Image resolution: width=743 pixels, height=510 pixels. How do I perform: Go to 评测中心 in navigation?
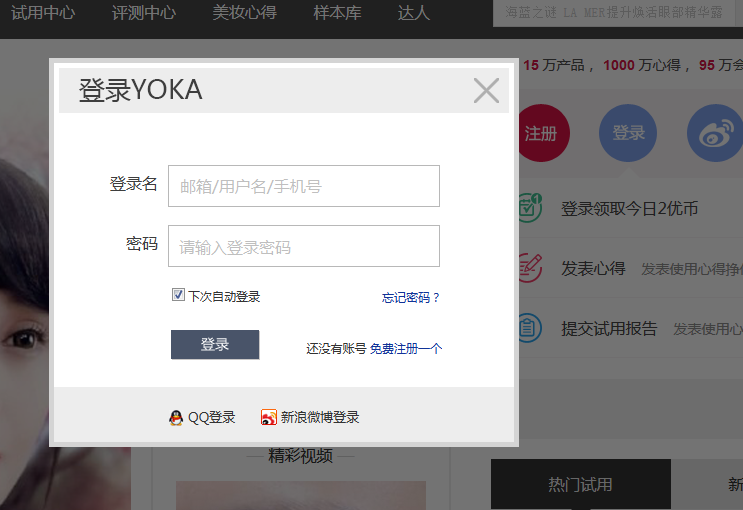(144, 13)
